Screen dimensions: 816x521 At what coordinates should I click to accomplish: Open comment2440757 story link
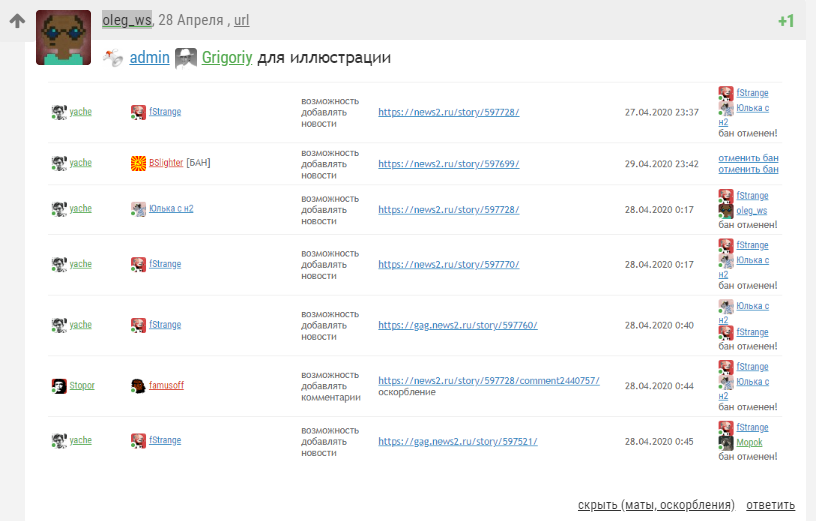pyautogui.click(x=489, y=380)
